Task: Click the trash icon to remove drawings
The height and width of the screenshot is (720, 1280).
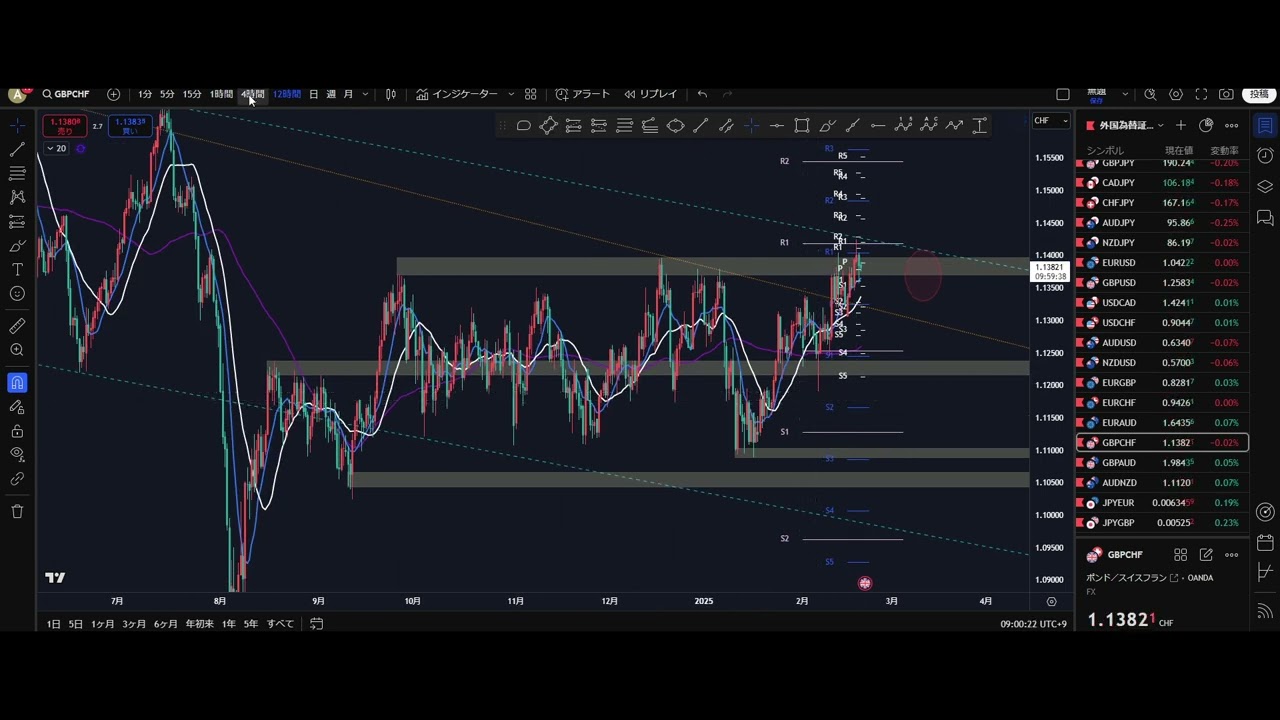Action: [17, 511]
